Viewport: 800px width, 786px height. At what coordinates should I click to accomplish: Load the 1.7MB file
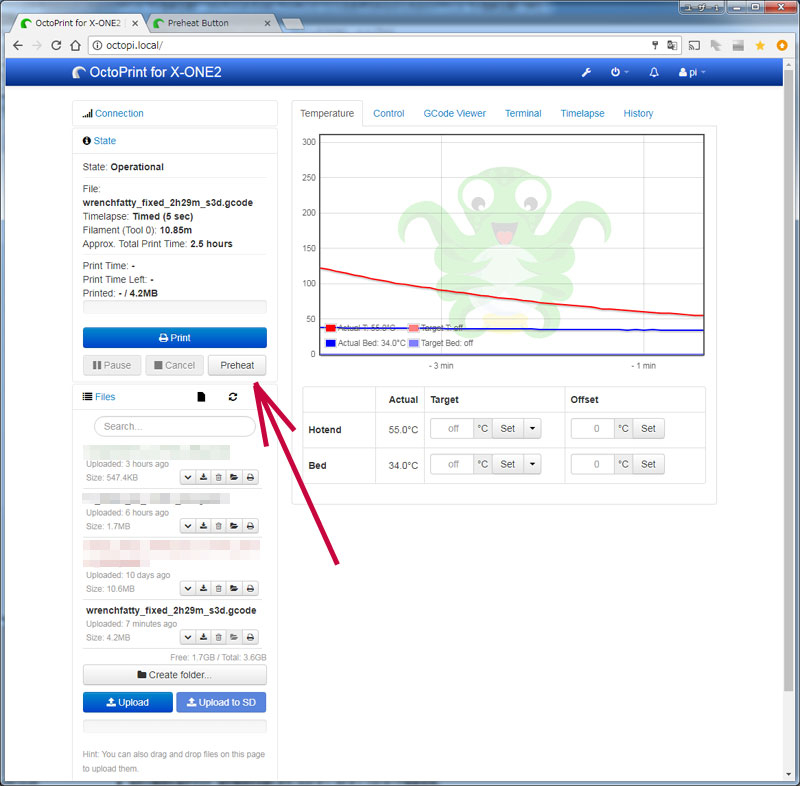234,526
